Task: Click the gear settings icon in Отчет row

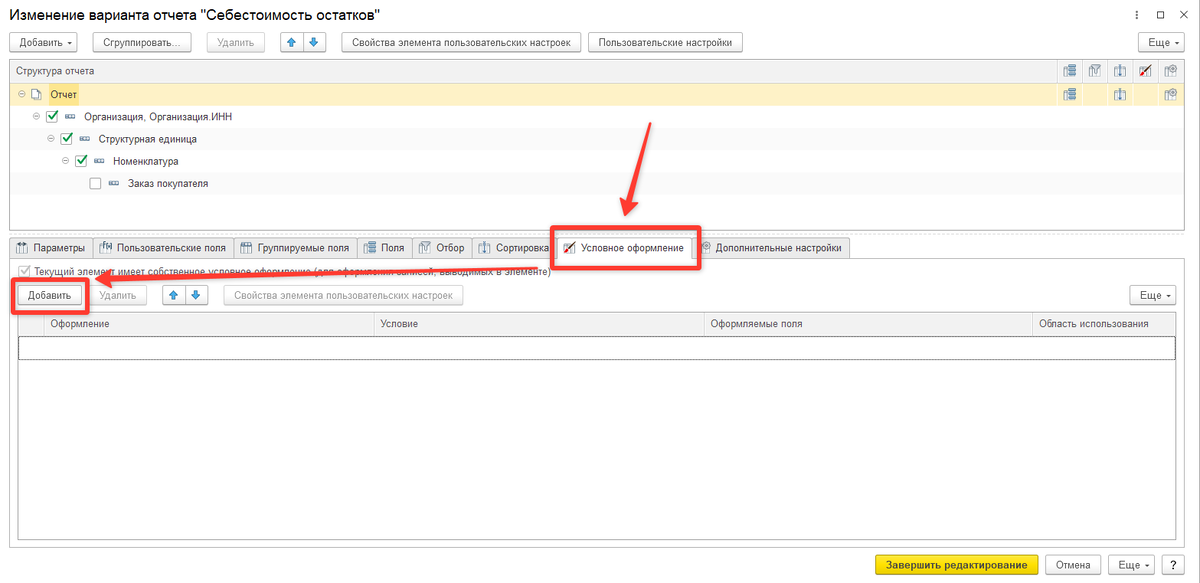Action: pos(1169,94)
